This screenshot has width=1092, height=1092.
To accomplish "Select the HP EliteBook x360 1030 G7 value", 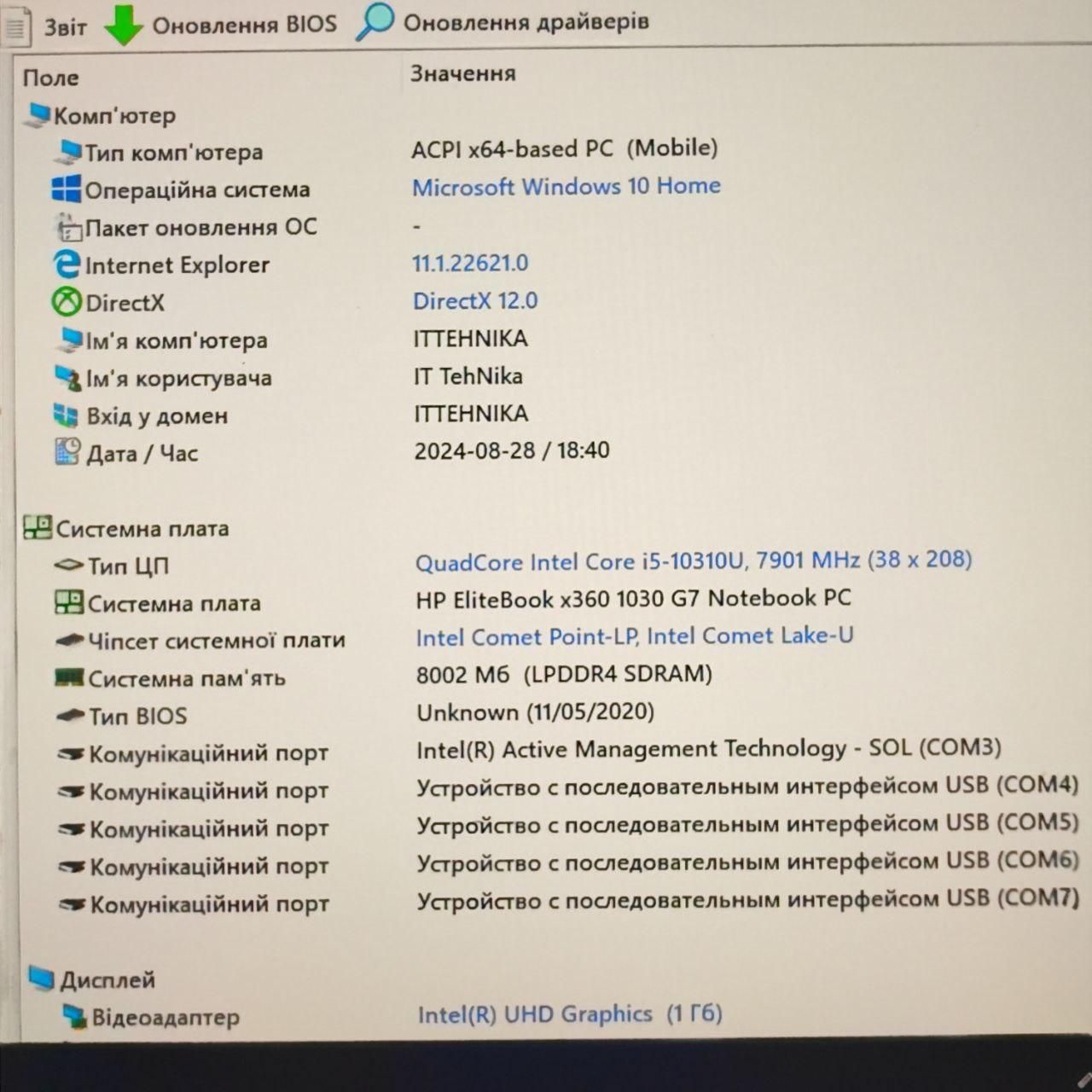I will (x=634, y=599).
